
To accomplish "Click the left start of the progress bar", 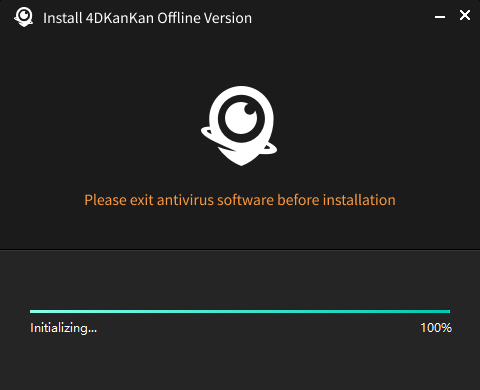I will tap(32, 312).
